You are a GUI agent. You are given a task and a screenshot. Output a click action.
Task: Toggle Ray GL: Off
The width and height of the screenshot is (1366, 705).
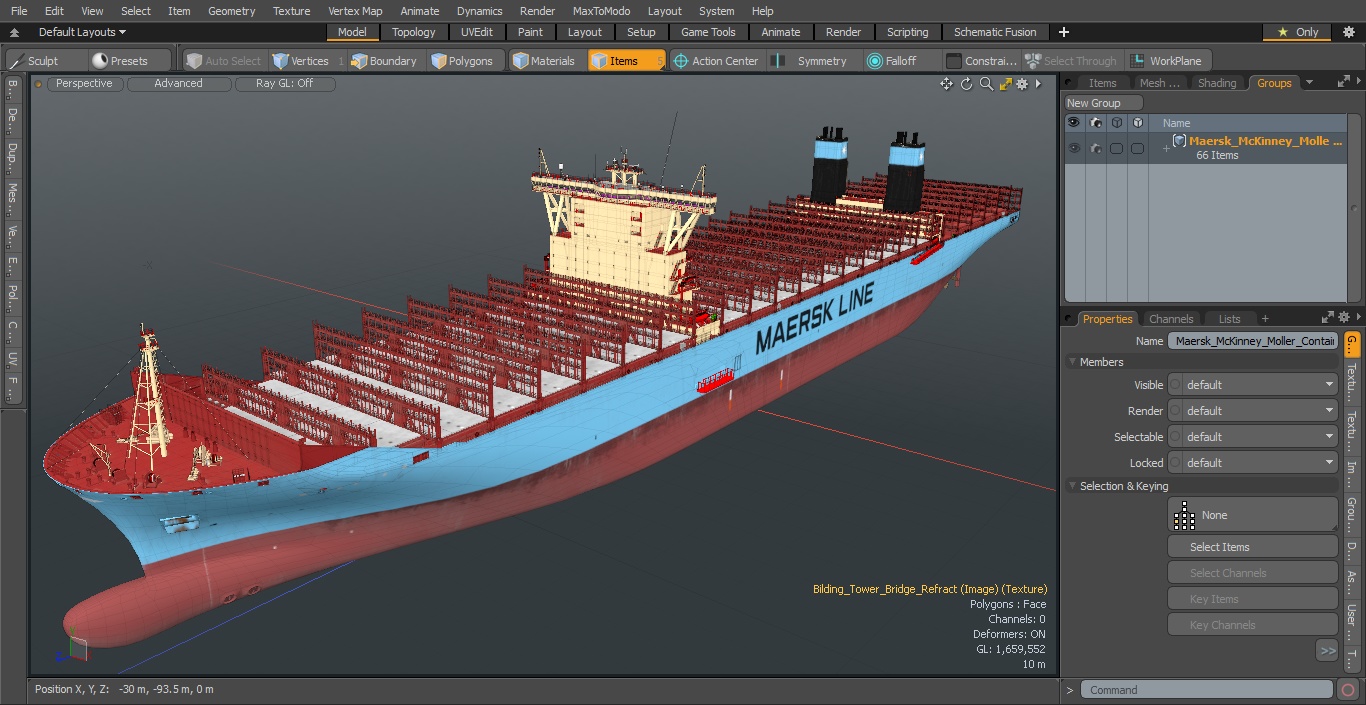tap(285, 84)
